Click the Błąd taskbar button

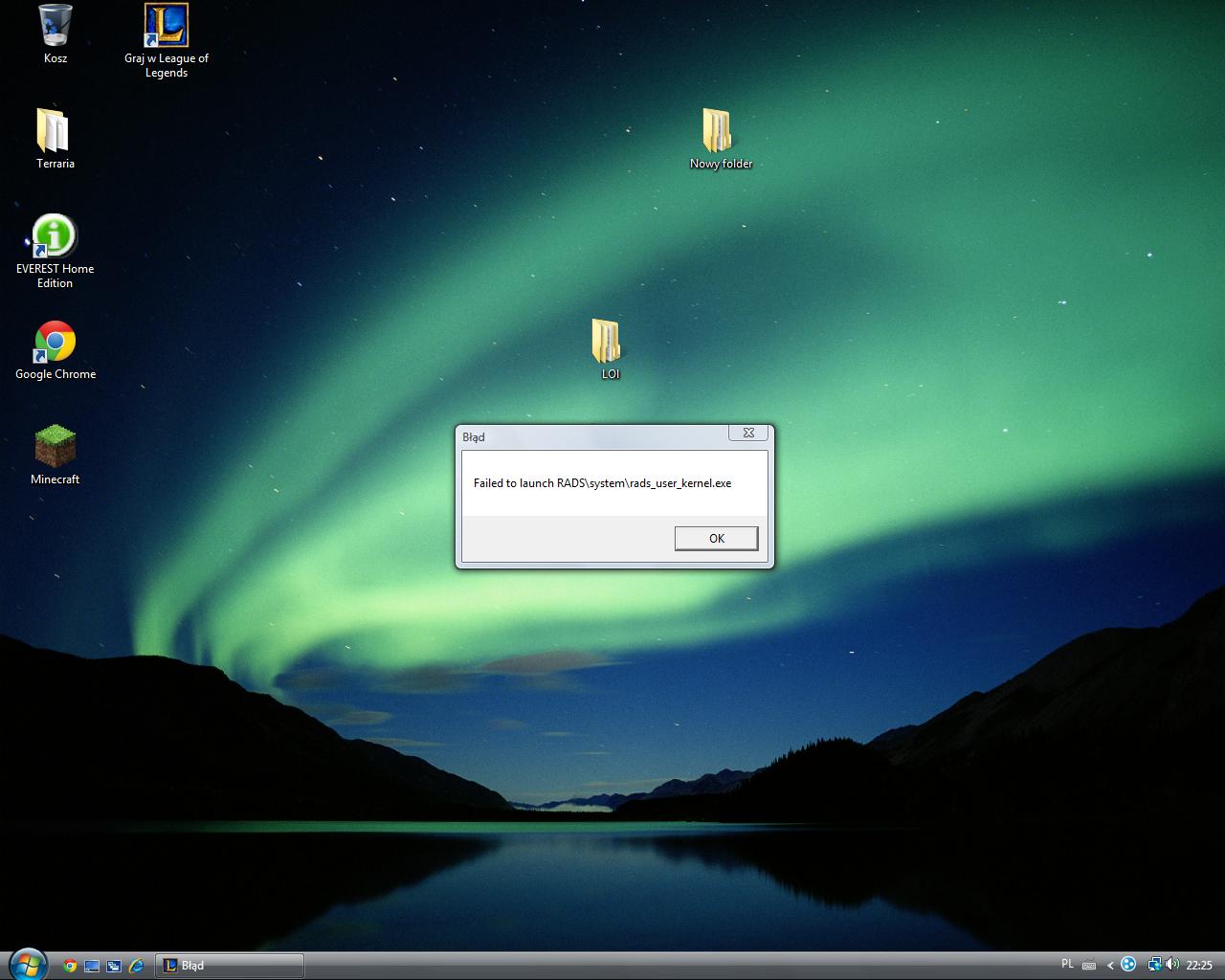click(230, 966)
